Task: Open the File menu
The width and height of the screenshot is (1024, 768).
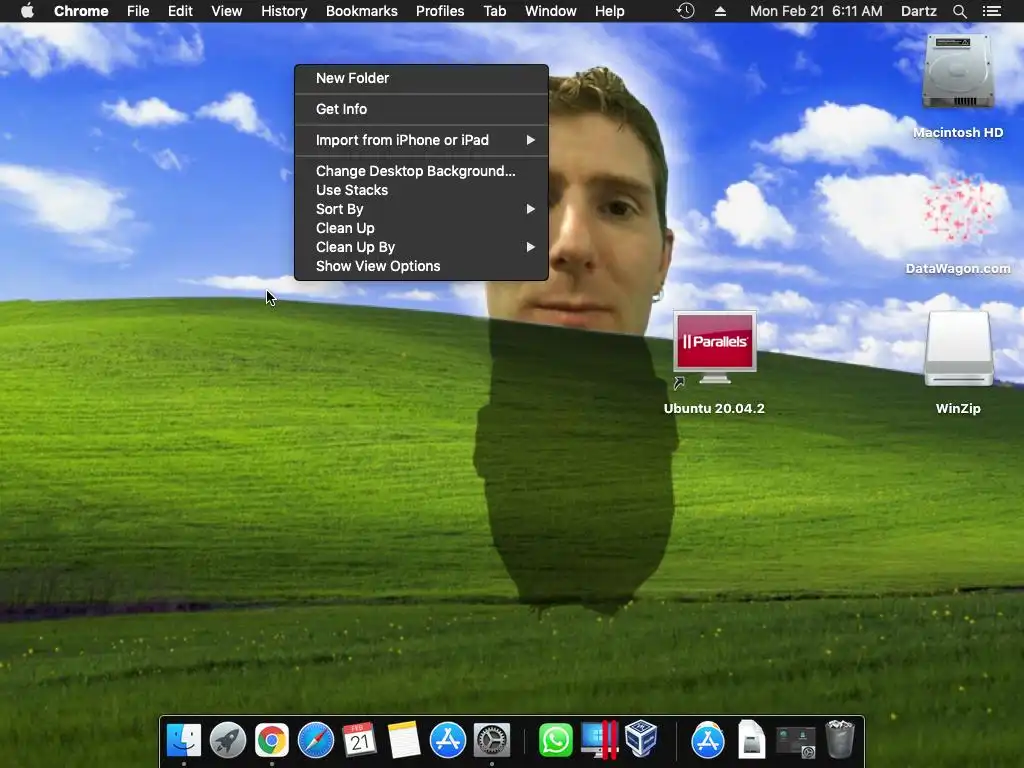Action: (138, 11)
